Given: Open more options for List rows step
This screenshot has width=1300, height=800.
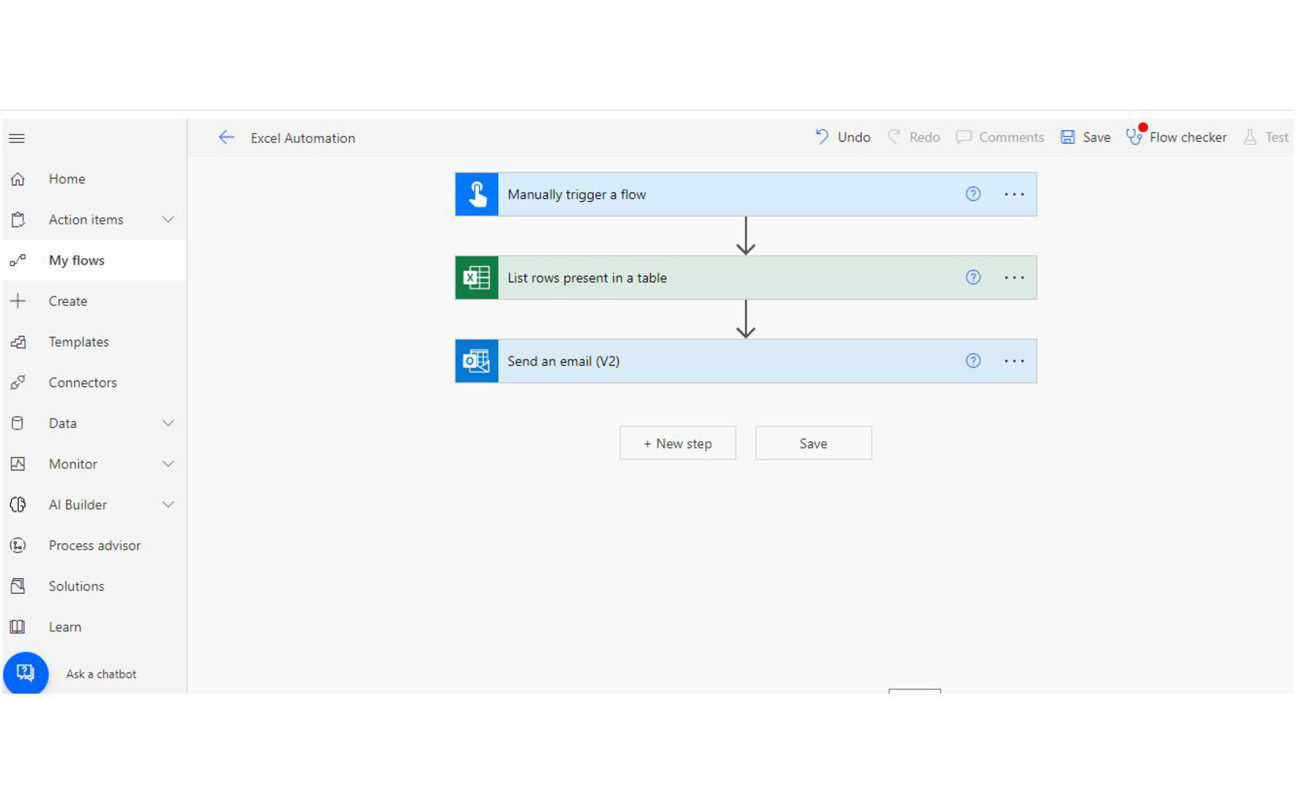Looking at the screenshot, I should pyautogui.click(x=1014, y=278).
